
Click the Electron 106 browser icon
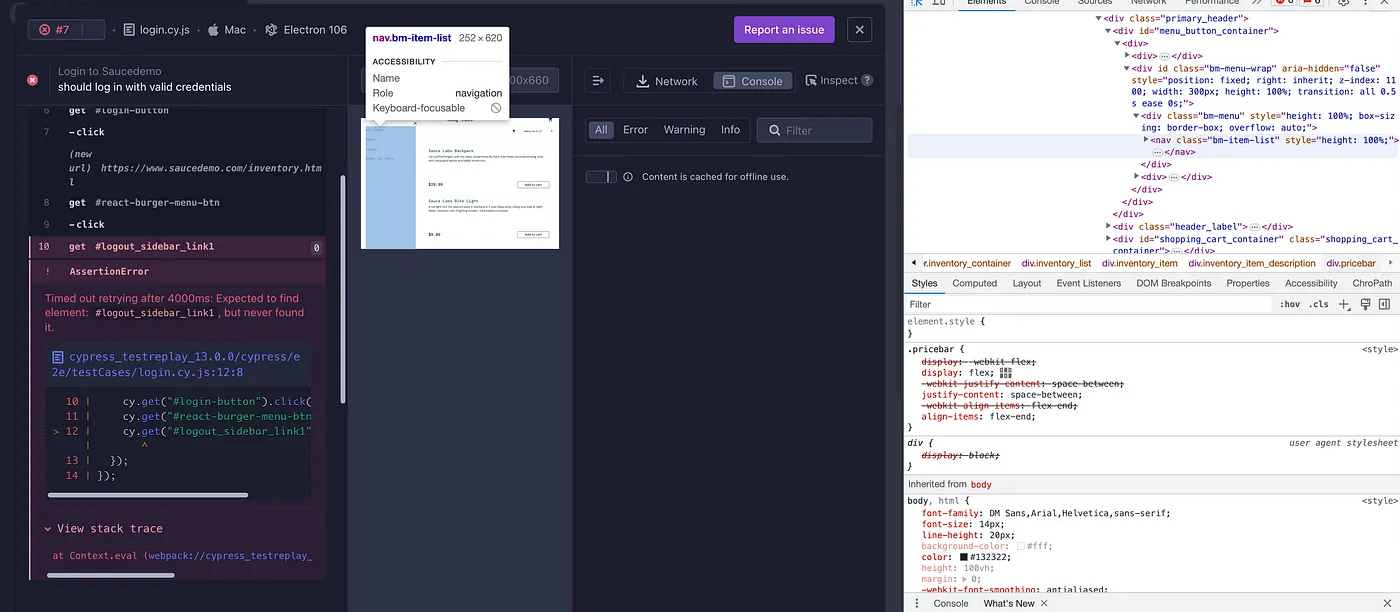[x=270, y=29]
